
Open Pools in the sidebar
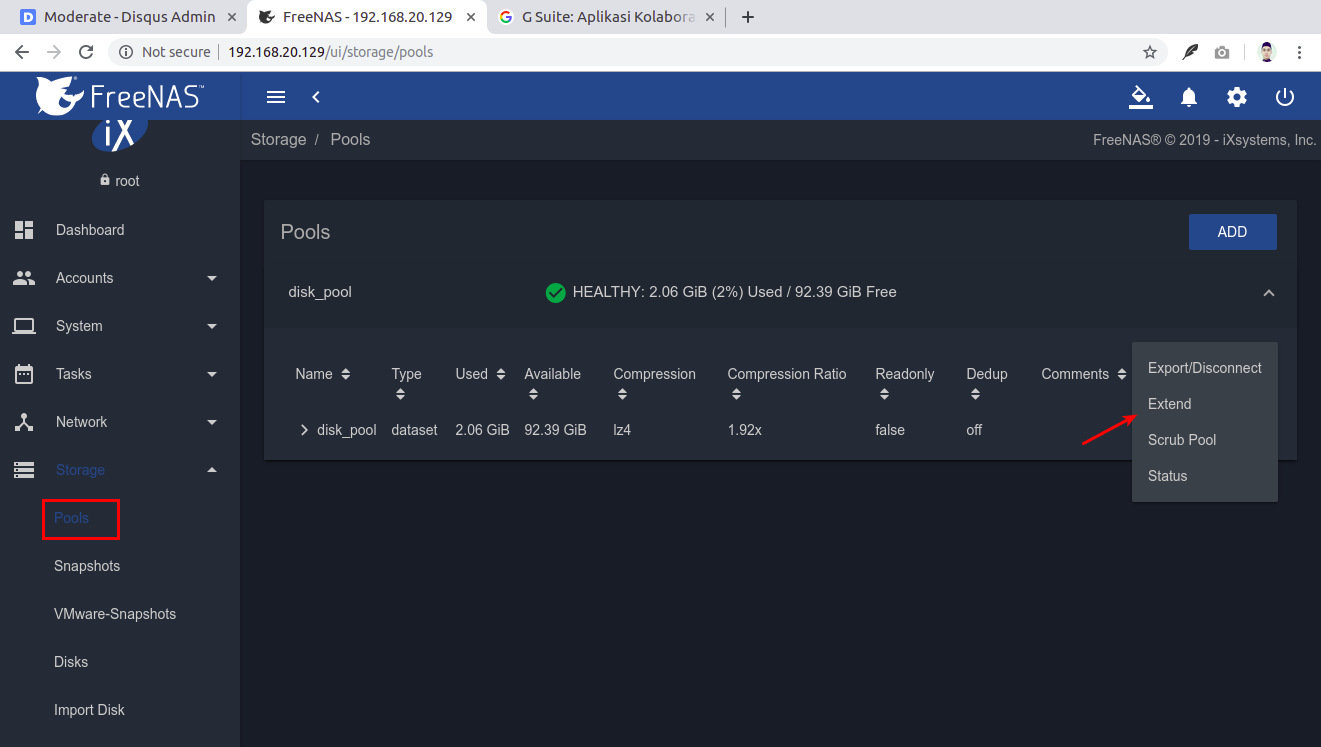(72, 518)
